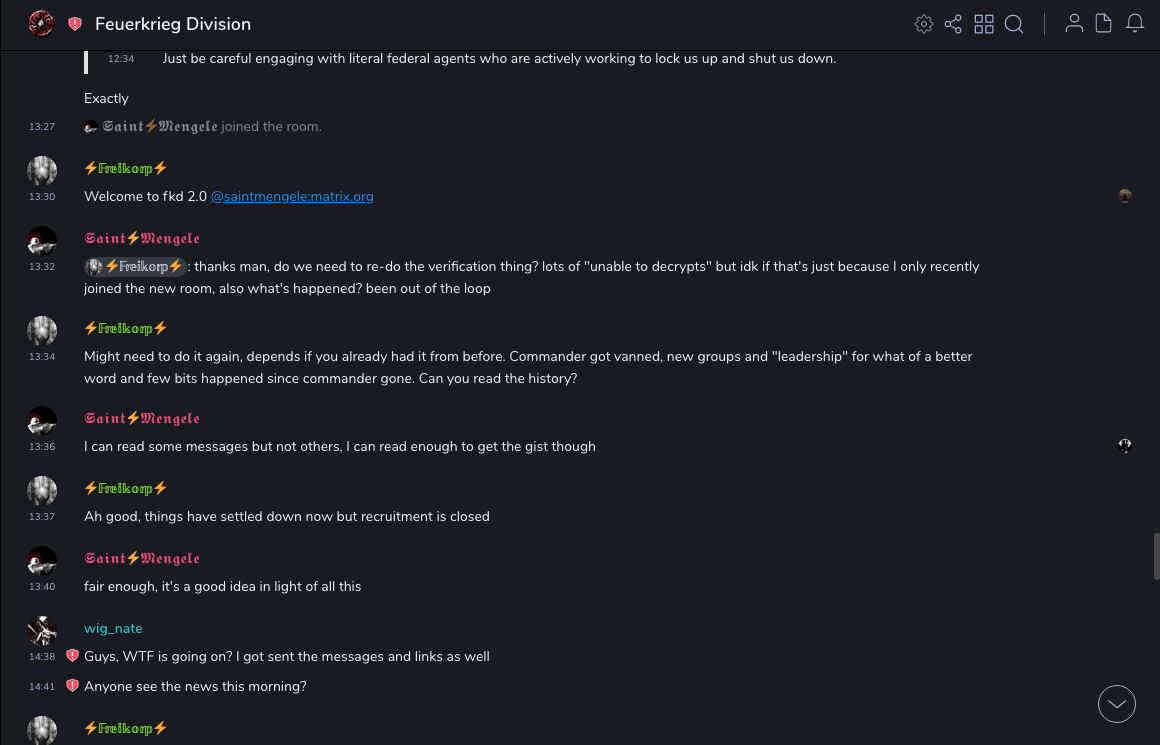Screen dimensions: 1160x745
Task: Click the warning shield on 14:41 message
Action: click(72, 686)
